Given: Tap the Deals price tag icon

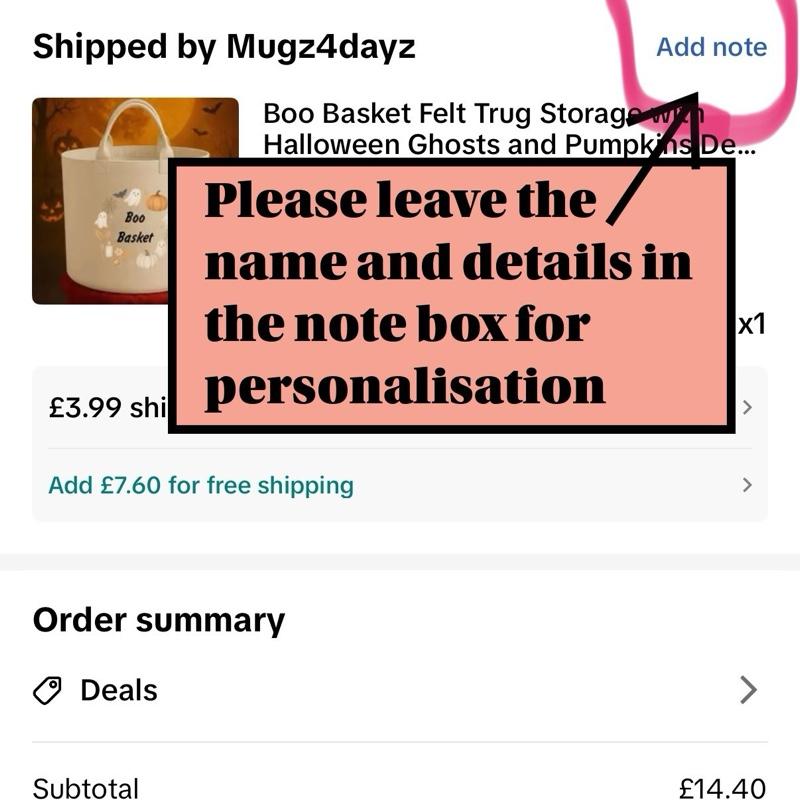Looking at the screenshot, I should tap(47, 690).
